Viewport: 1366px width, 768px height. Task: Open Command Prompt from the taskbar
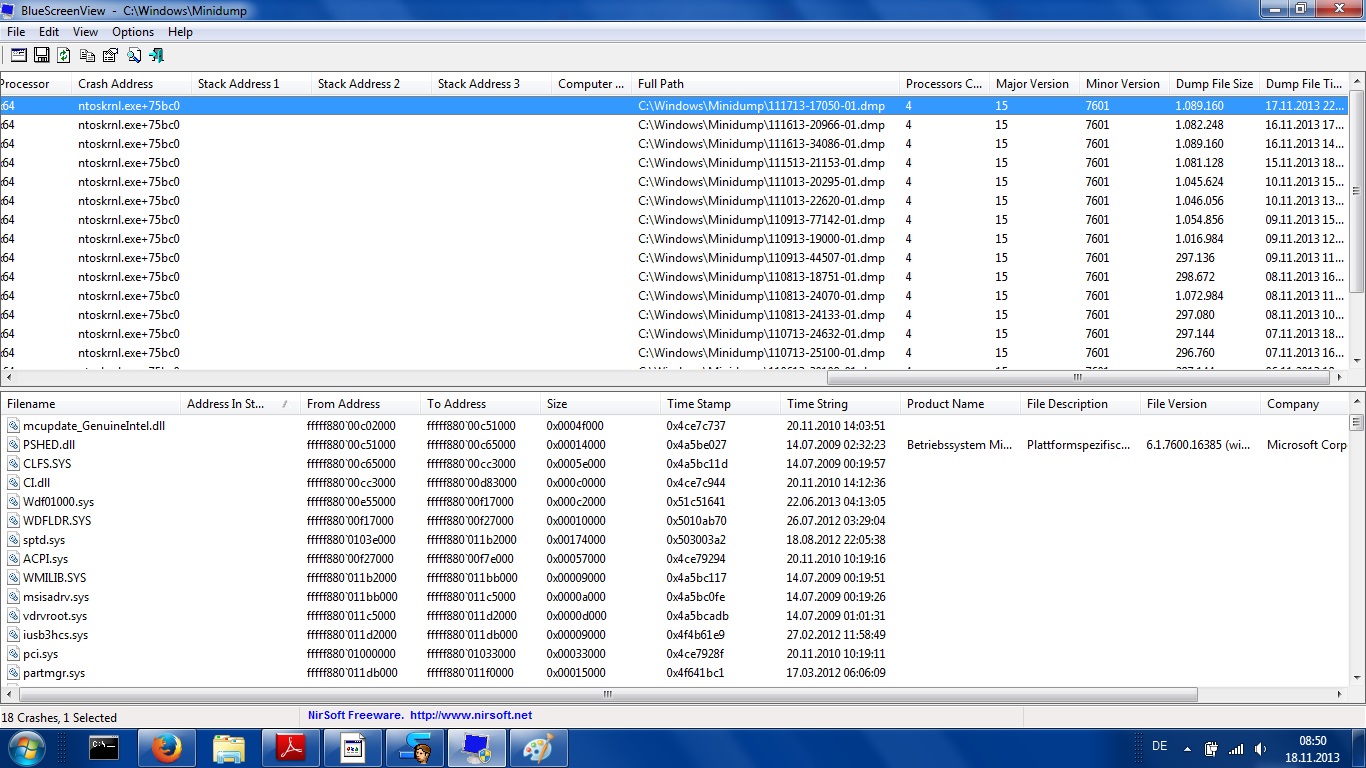click(104, 747)
